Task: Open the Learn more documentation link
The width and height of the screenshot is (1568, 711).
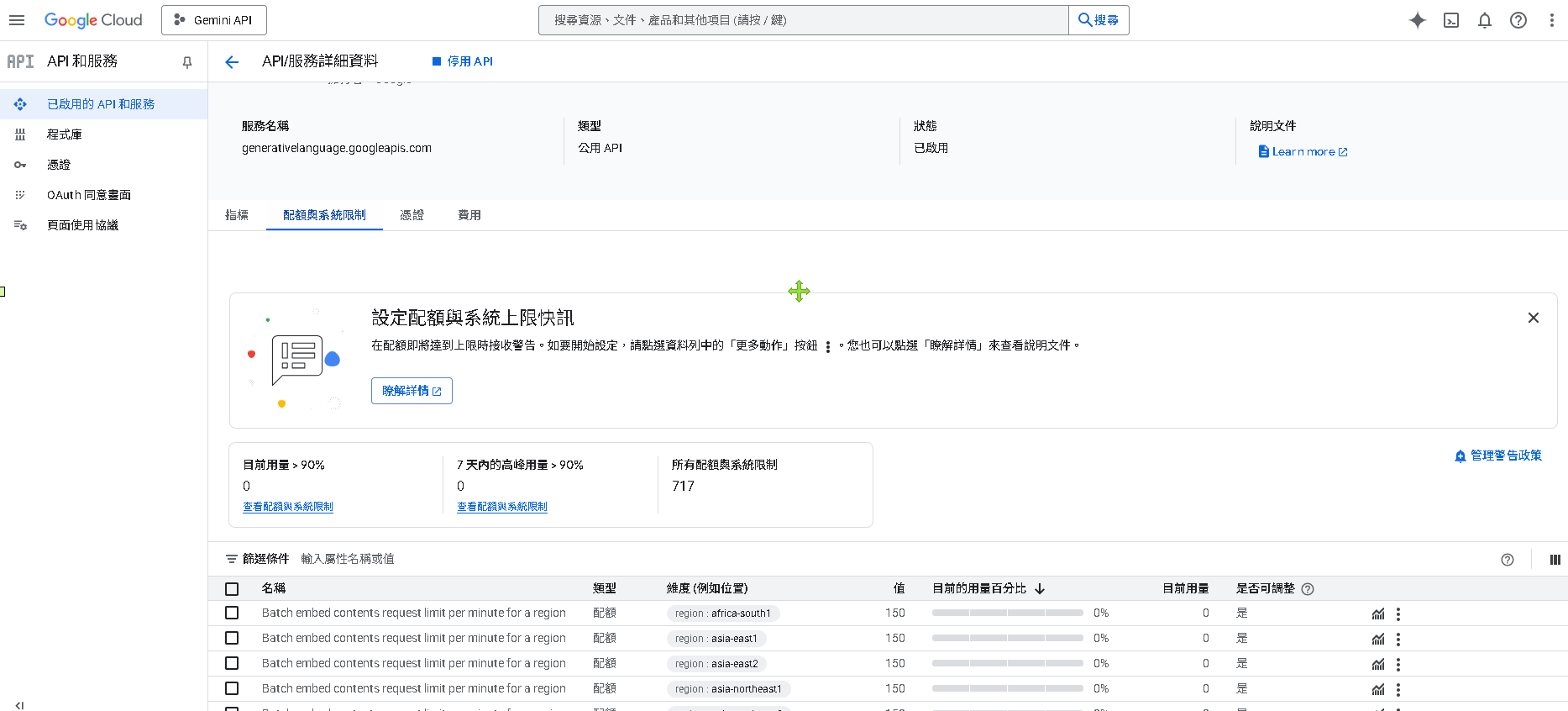Action: pos(1303,152)
